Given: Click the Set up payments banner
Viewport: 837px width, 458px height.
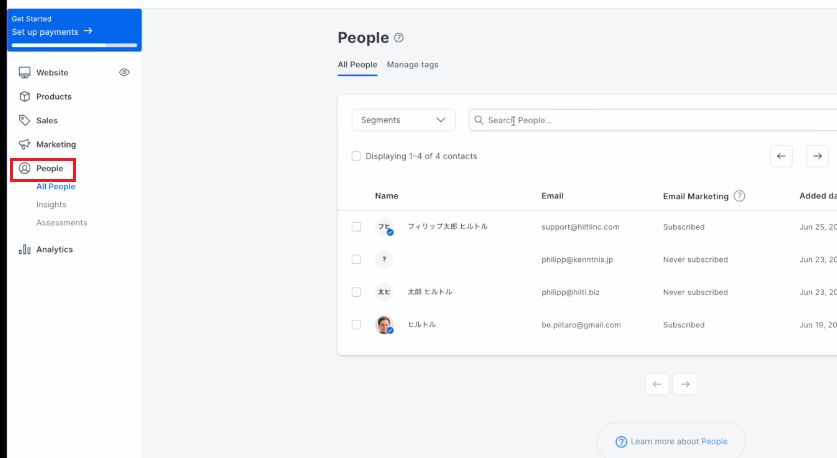Looking at the screenshot, I should click(x=74, y=30).
